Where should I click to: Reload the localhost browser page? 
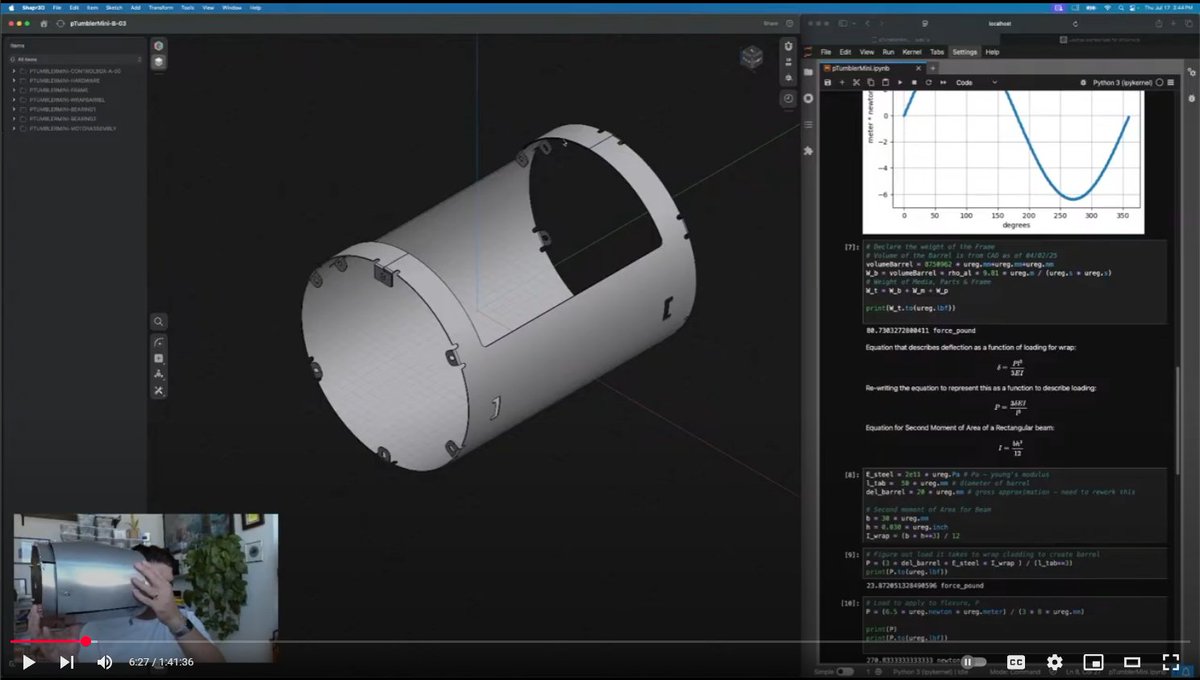(x=1075, y=22)
